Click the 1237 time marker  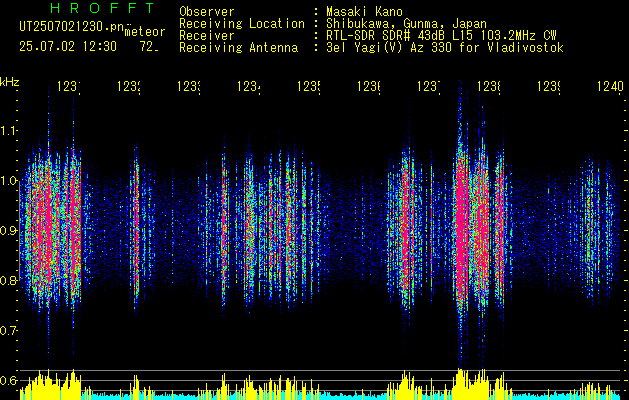point(428,87)
